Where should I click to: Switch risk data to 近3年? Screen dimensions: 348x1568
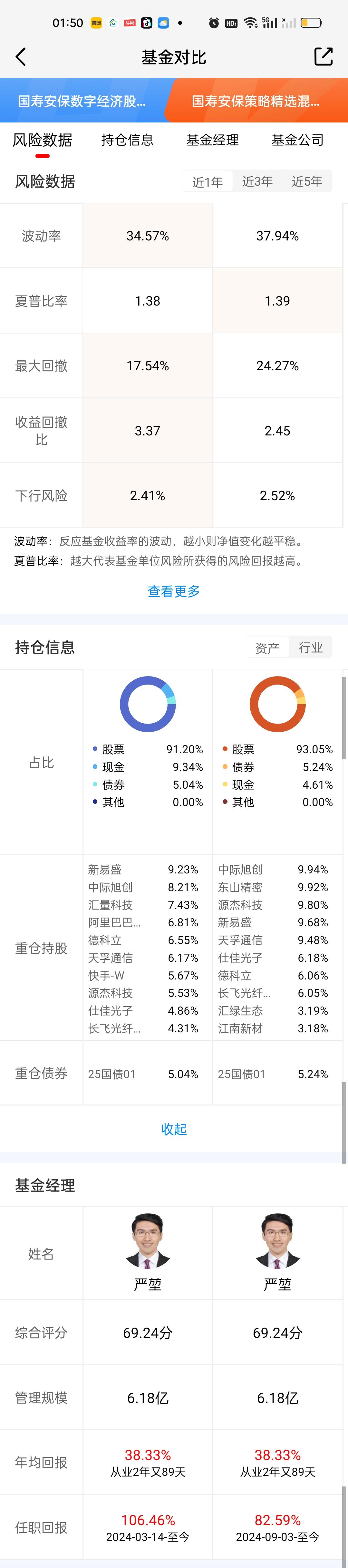[257, 181]
